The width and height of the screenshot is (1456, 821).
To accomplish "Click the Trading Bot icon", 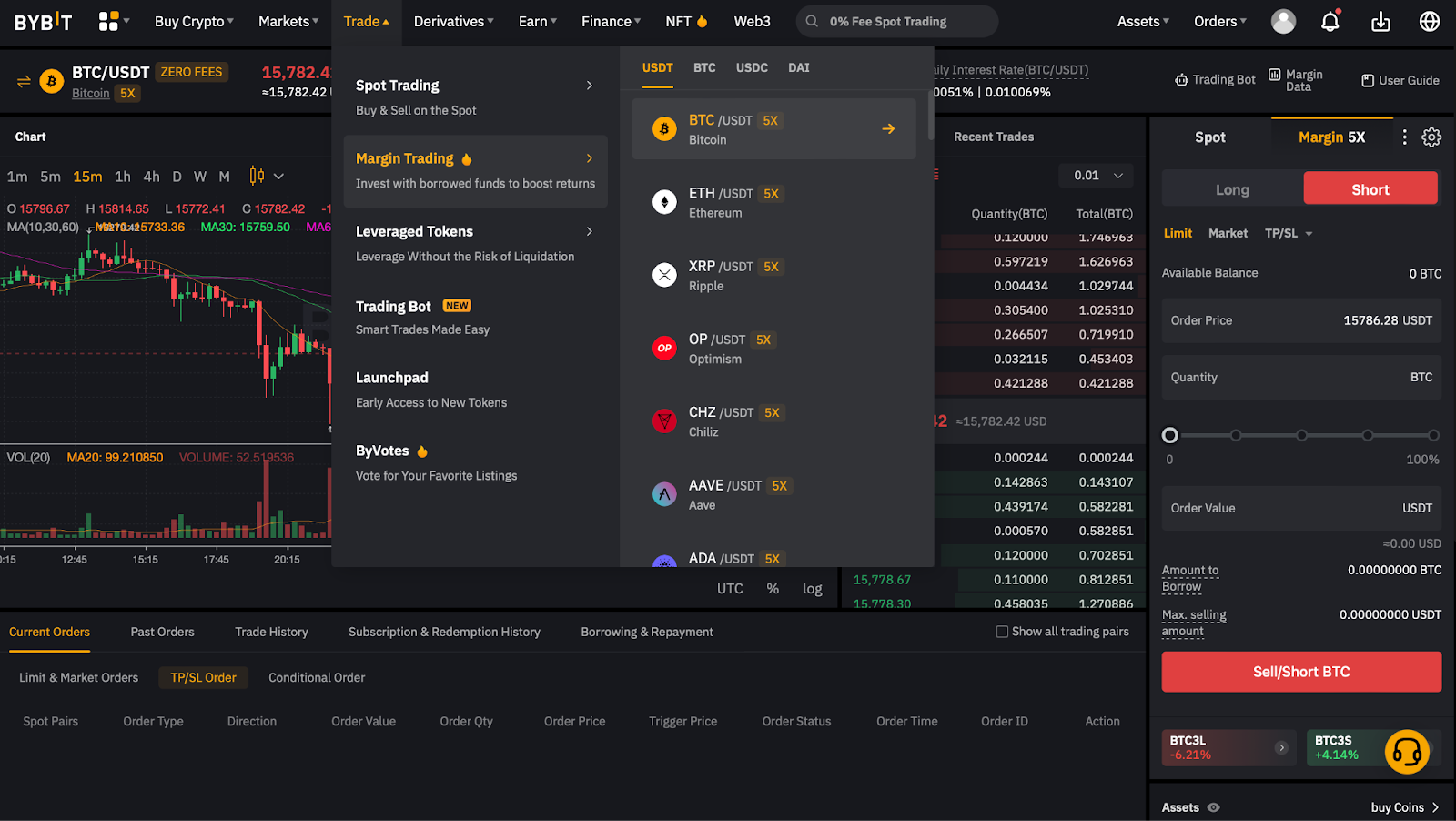I will click(x=1181, y=80).
